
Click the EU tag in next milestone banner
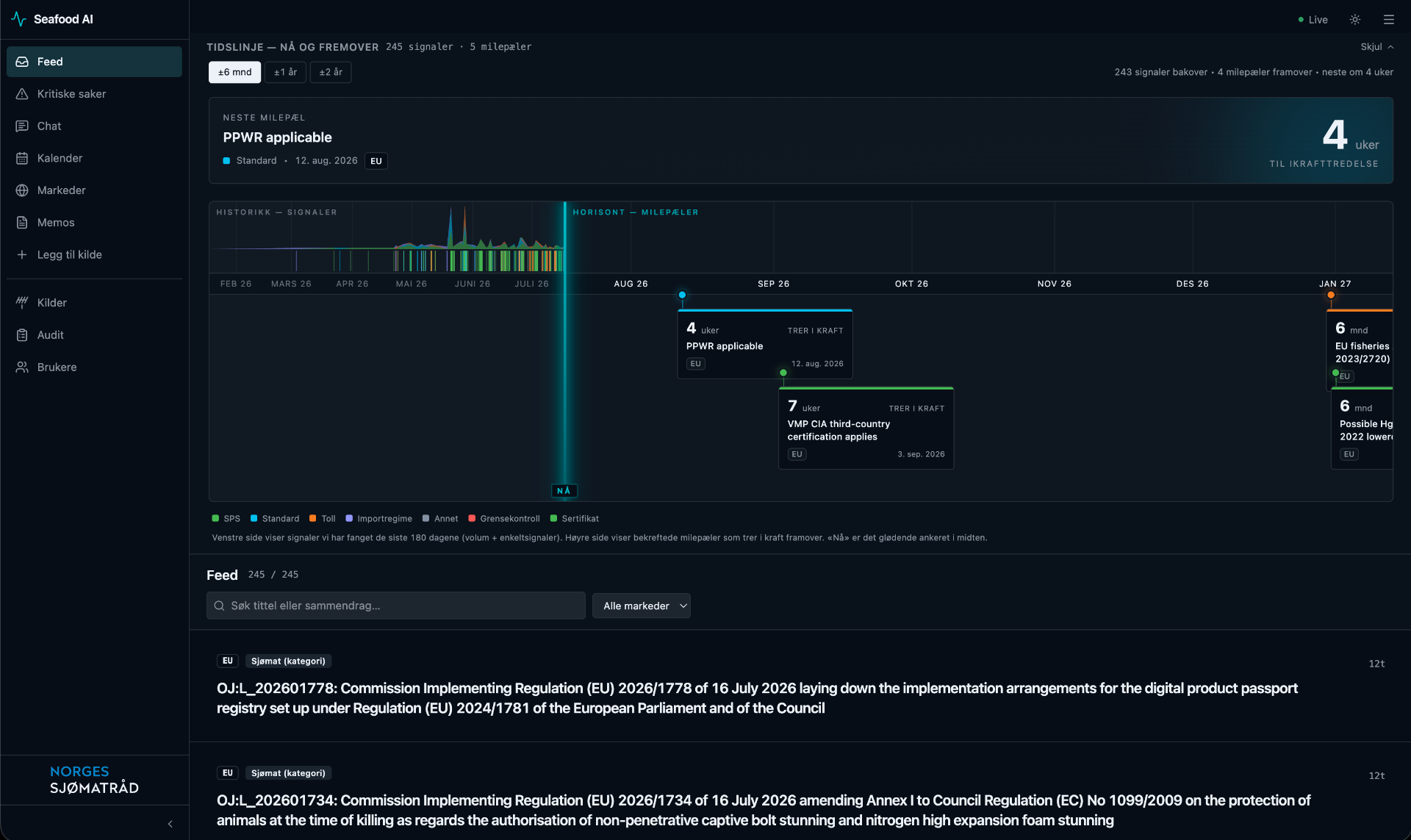pos(376,161)
